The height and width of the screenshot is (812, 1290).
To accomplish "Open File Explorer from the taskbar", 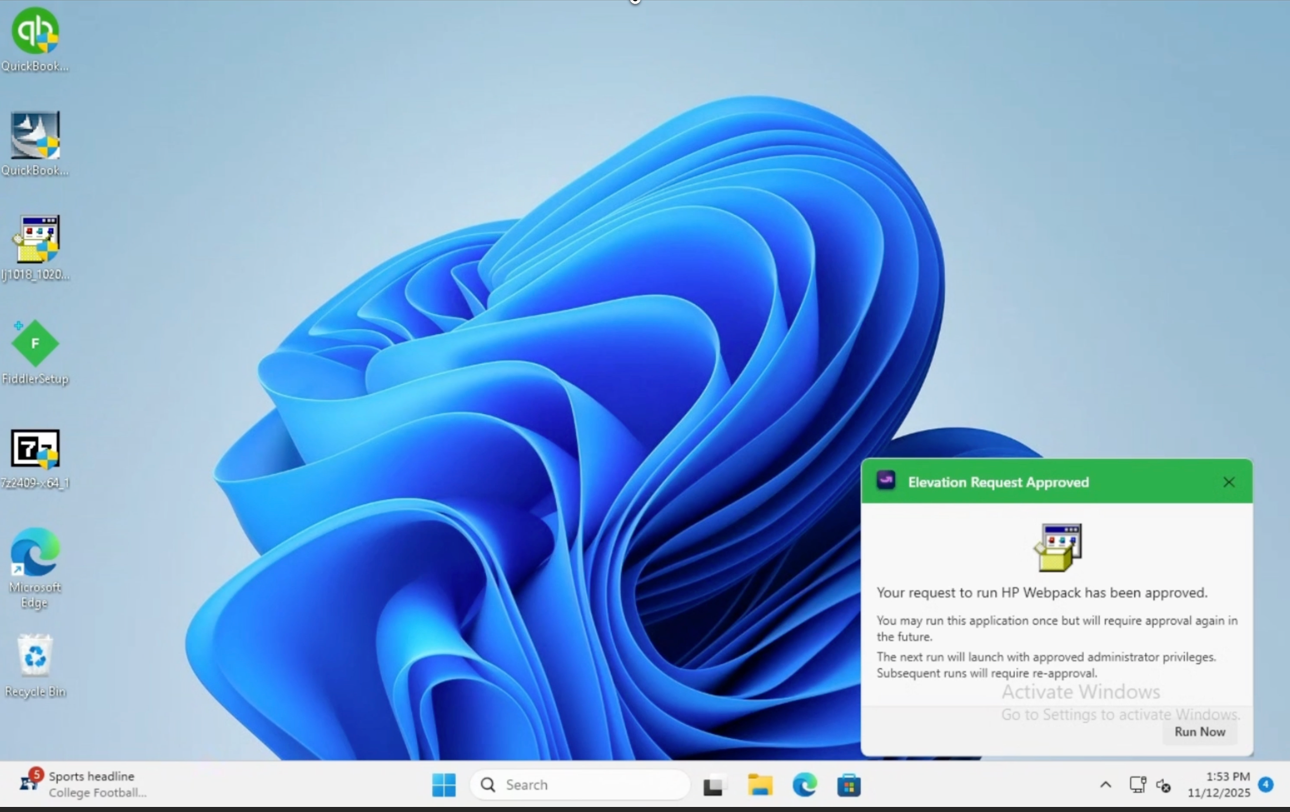I will click(x=760, y=785).
